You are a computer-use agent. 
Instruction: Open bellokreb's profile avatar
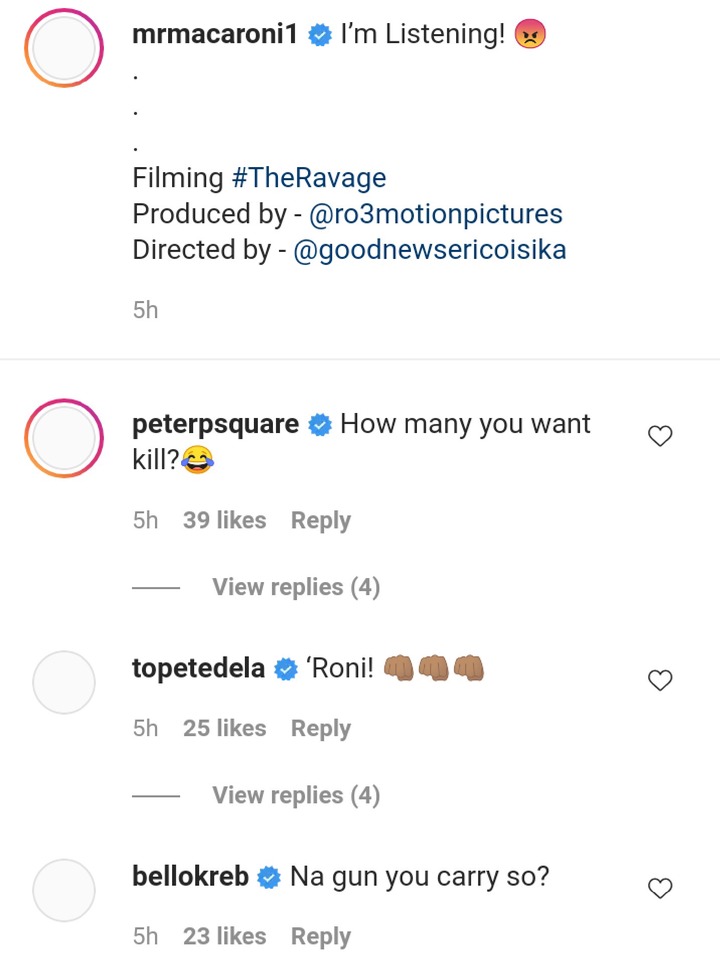click(x=64, y=890)
